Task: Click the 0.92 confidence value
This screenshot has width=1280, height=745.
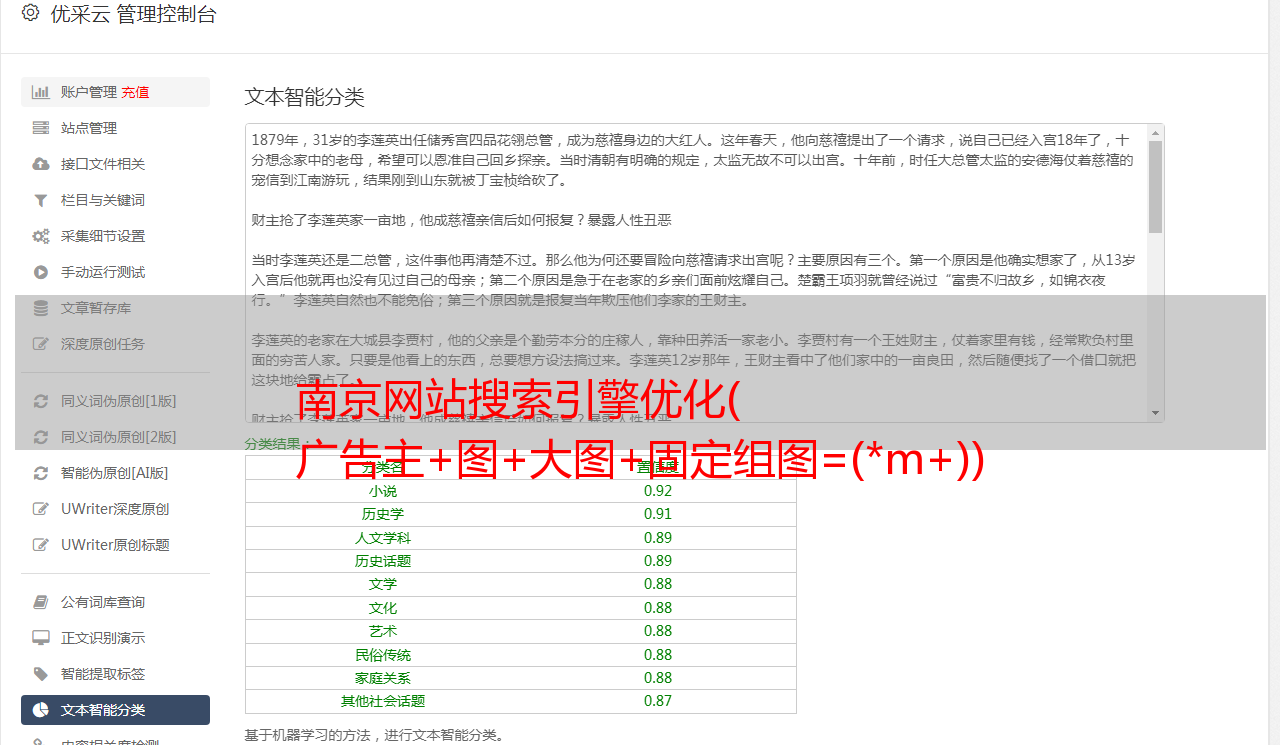Action: tap(658, 491)
